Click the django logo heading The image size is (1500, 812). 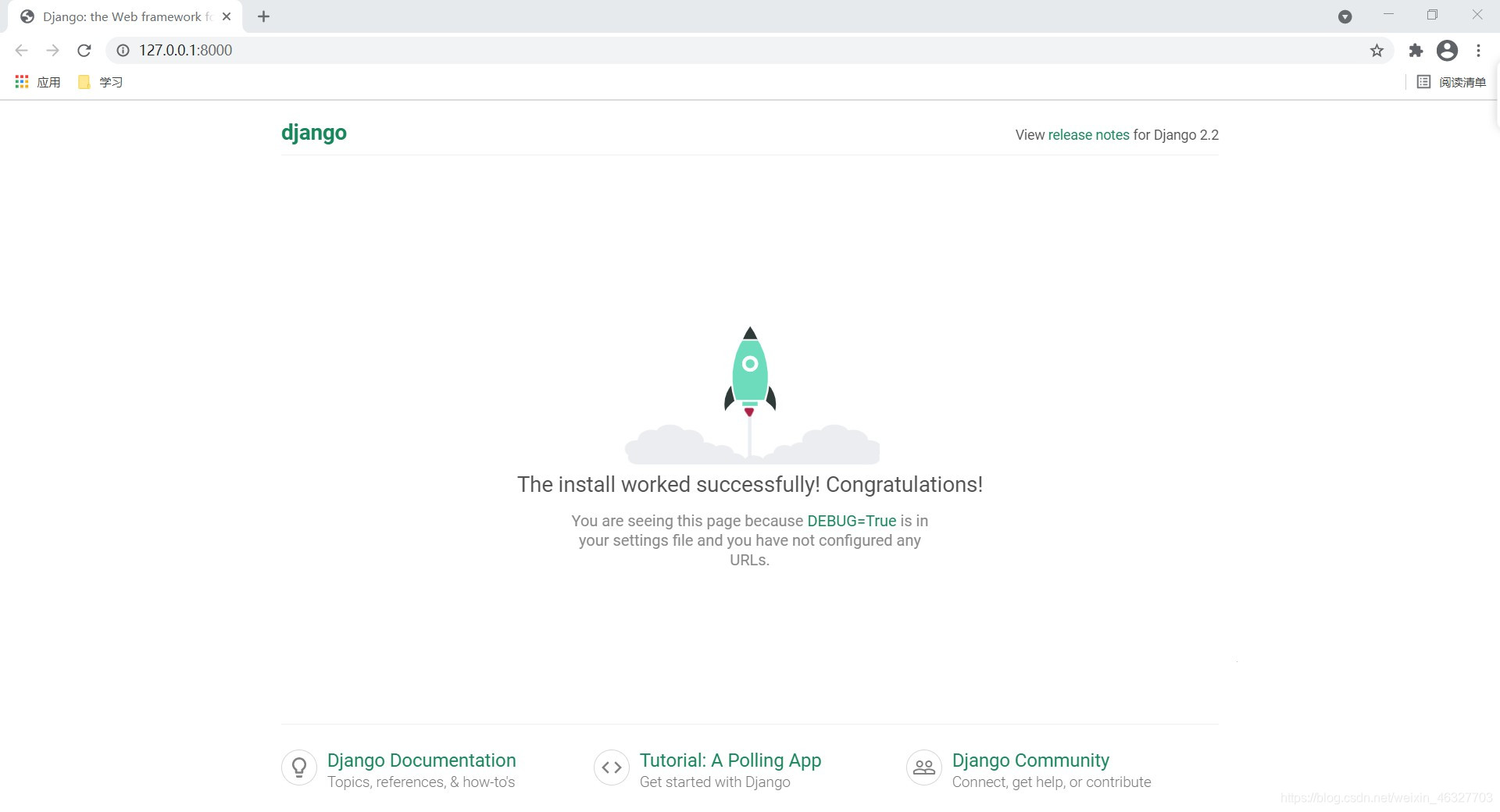point(314,133)
